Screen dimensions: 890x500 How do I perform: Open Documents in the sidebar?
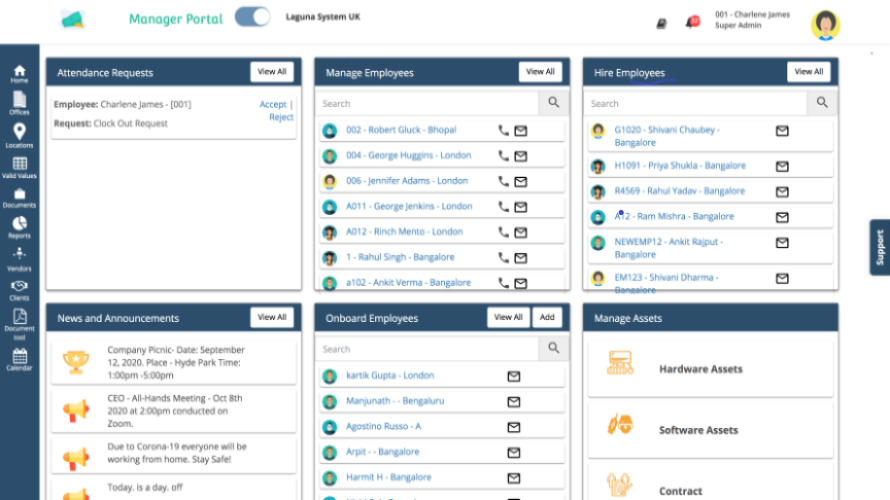[x=19, y=199]
